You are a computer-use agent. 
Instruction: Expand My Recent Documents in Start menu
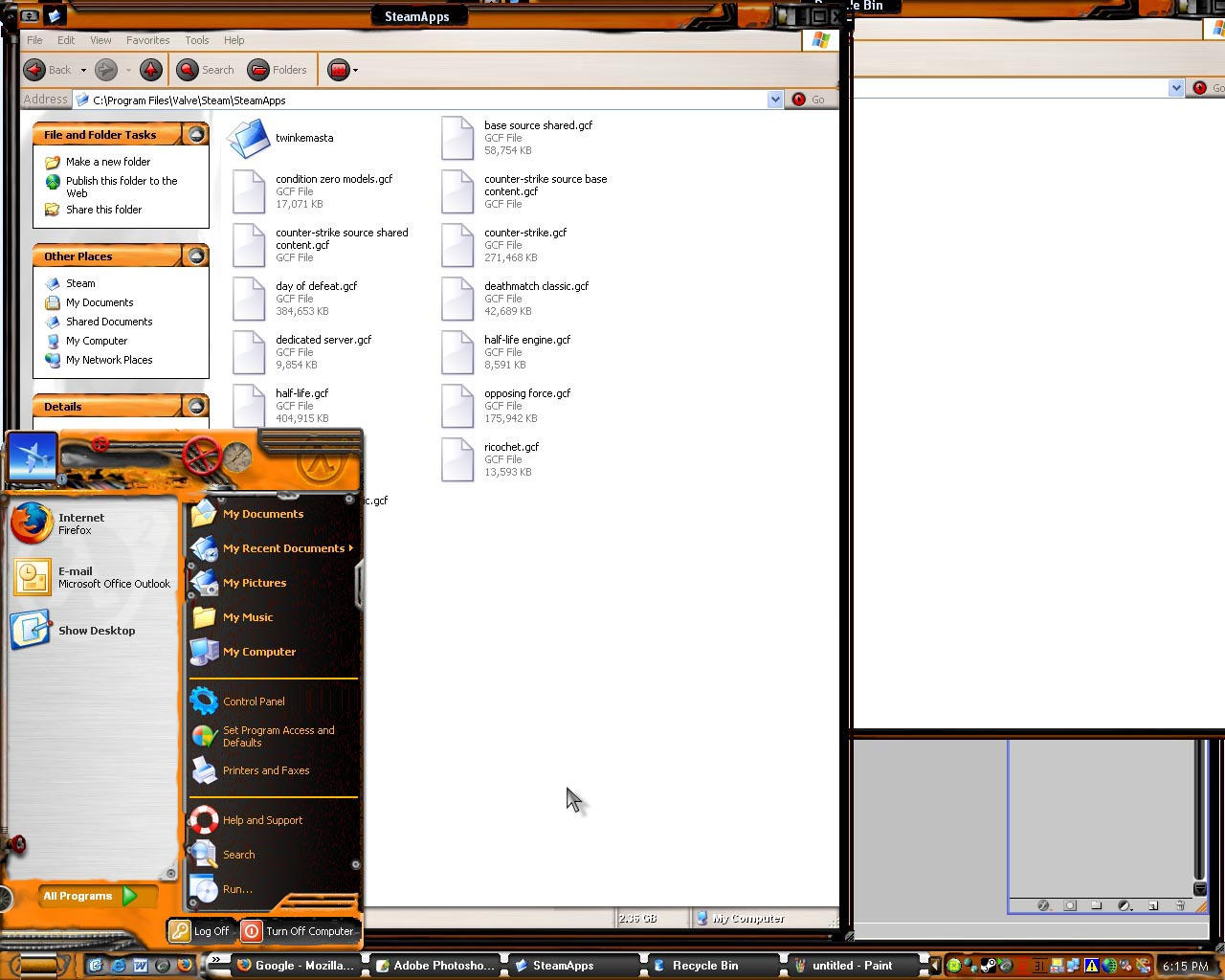286,547
